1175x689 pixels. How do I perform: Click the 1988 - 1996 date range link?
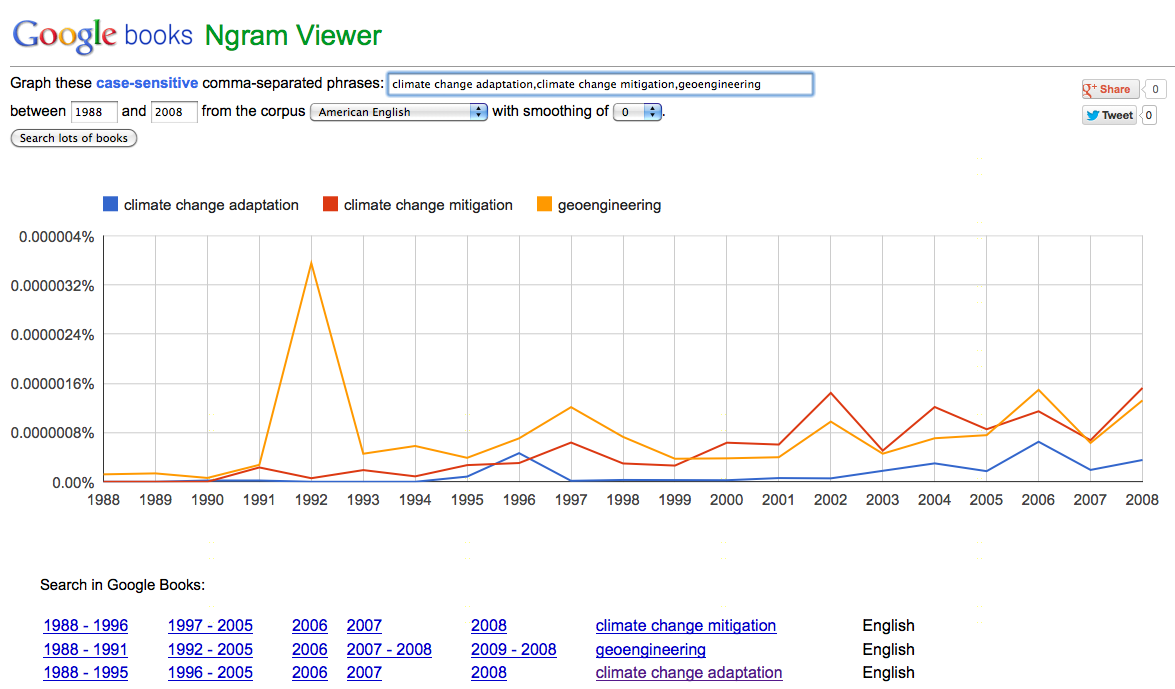(x=86, y=626)
